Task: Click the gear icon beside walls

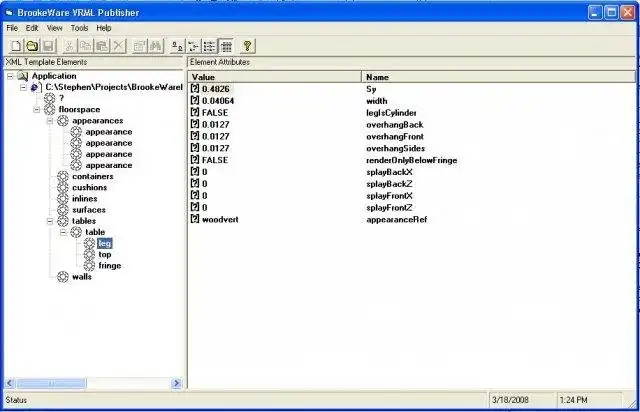Action: click(62, 276)
